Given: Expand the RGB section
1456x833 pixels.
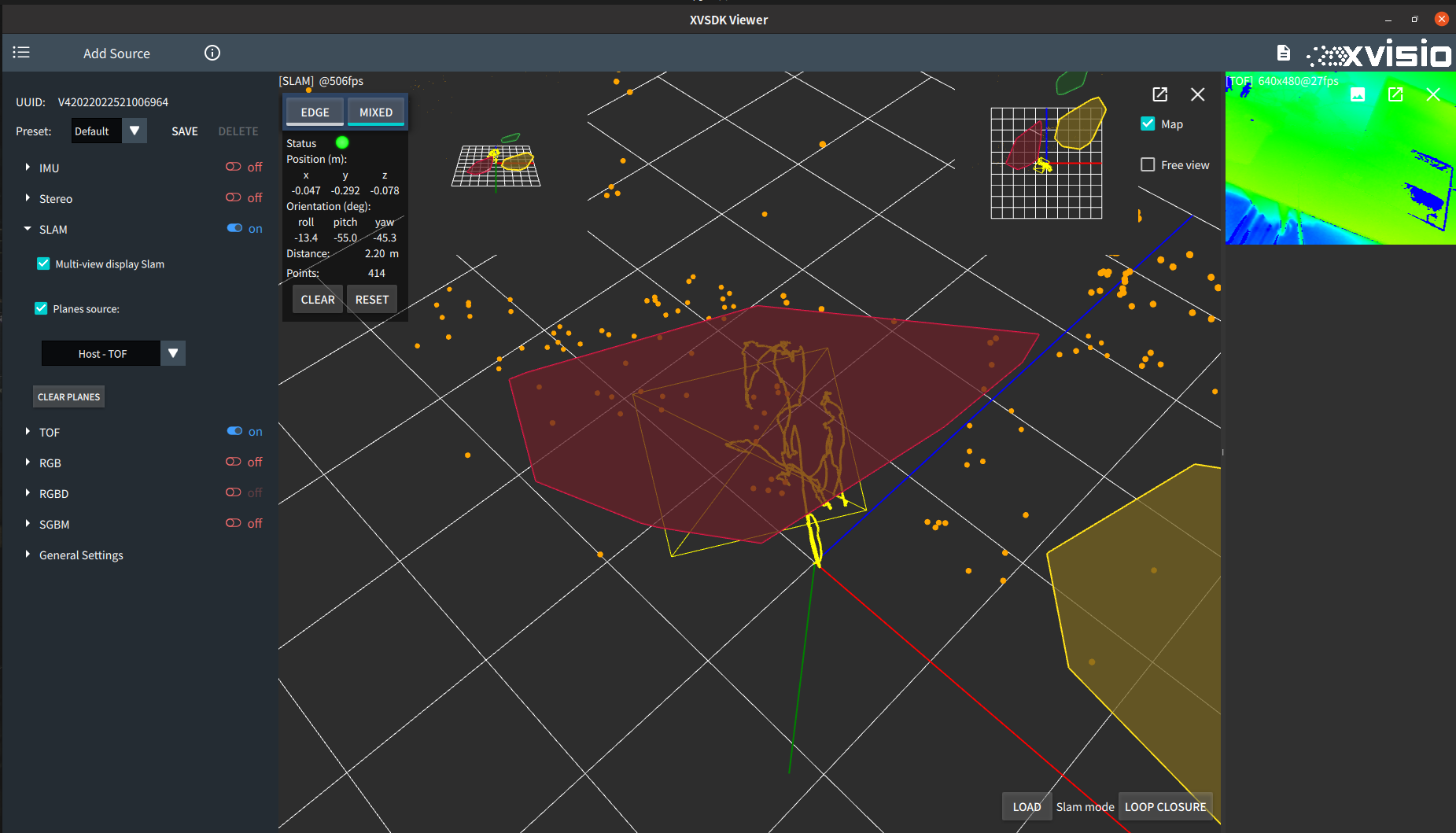Looking at the screenshot, I should coord(28,462).
